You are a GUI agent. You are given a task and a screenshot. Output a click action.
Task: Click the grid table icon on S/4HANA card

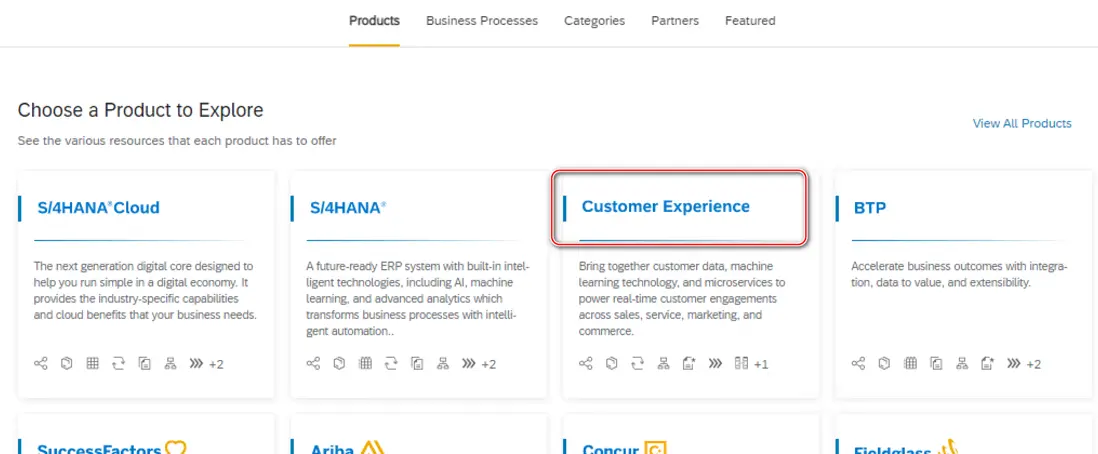pyautogui.click(x=365, y=364)
